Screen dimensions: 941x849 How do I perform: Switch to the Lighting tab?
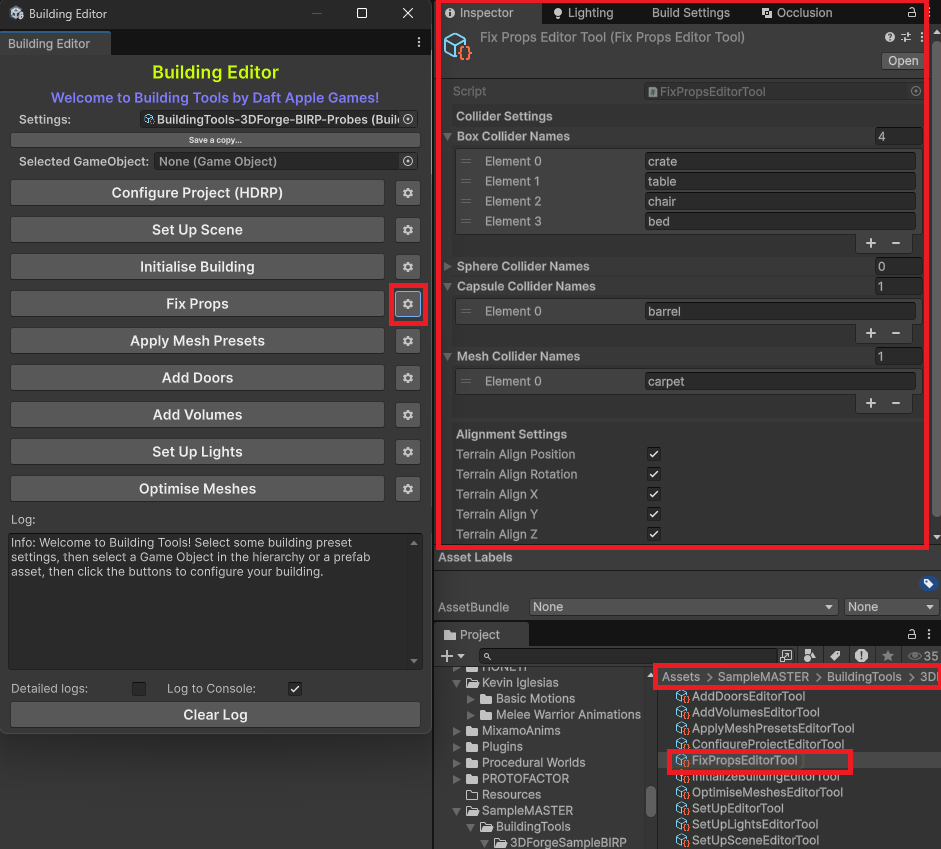tap(592, 13)
